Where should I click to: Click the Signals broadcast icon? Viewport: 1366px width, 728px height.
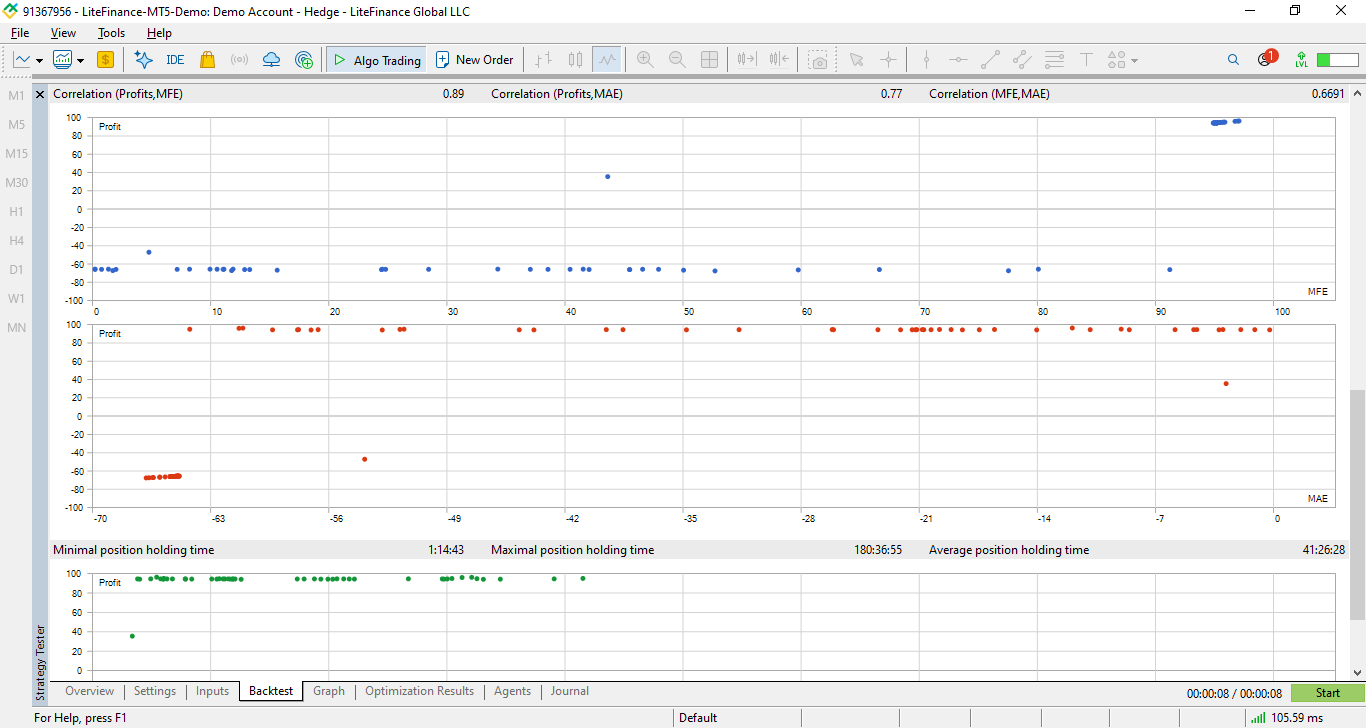coord(239,60)
